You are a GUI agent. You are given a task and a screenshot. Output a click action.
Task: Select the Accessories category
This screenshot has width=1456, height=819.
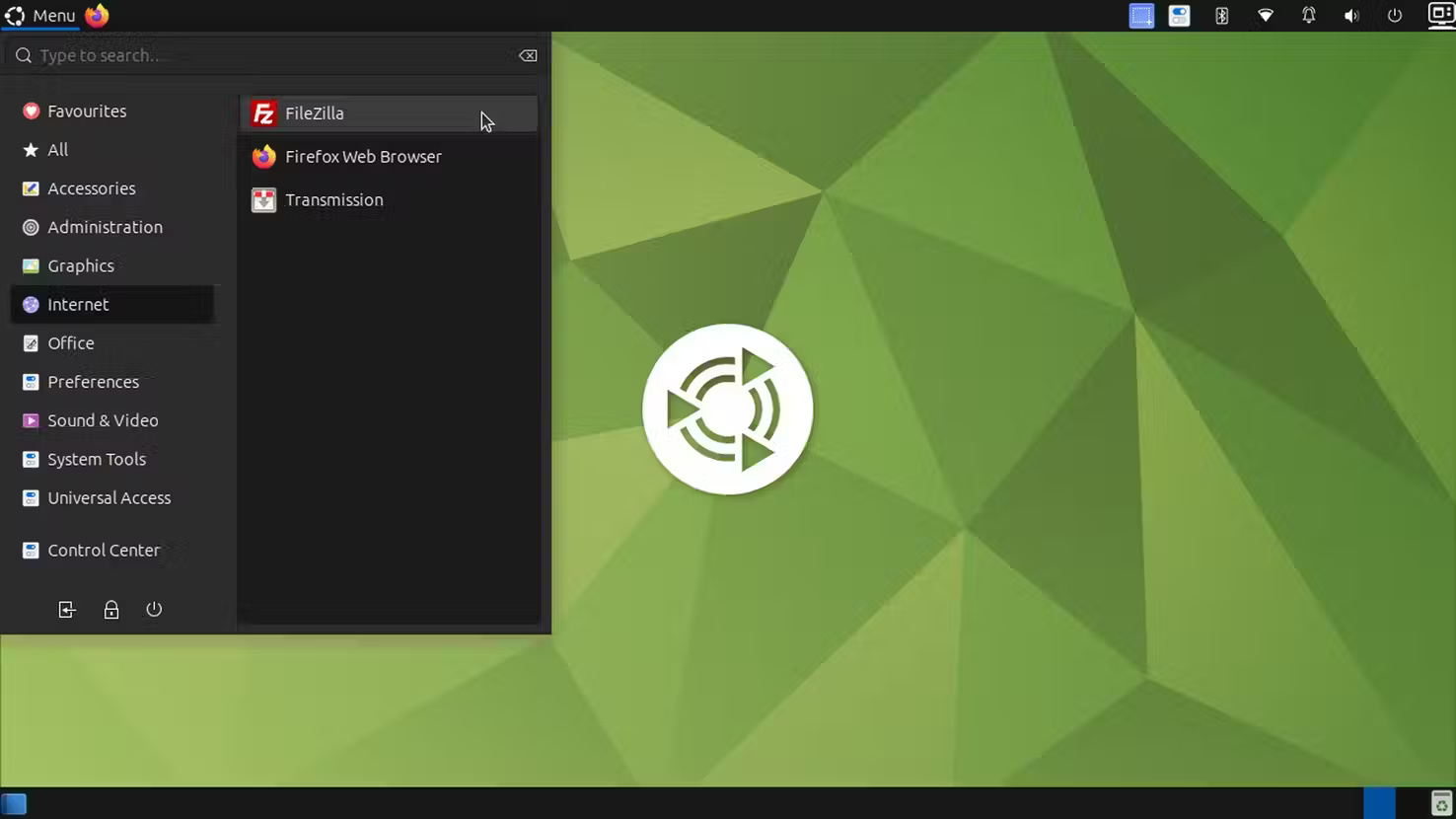(91, 188)
